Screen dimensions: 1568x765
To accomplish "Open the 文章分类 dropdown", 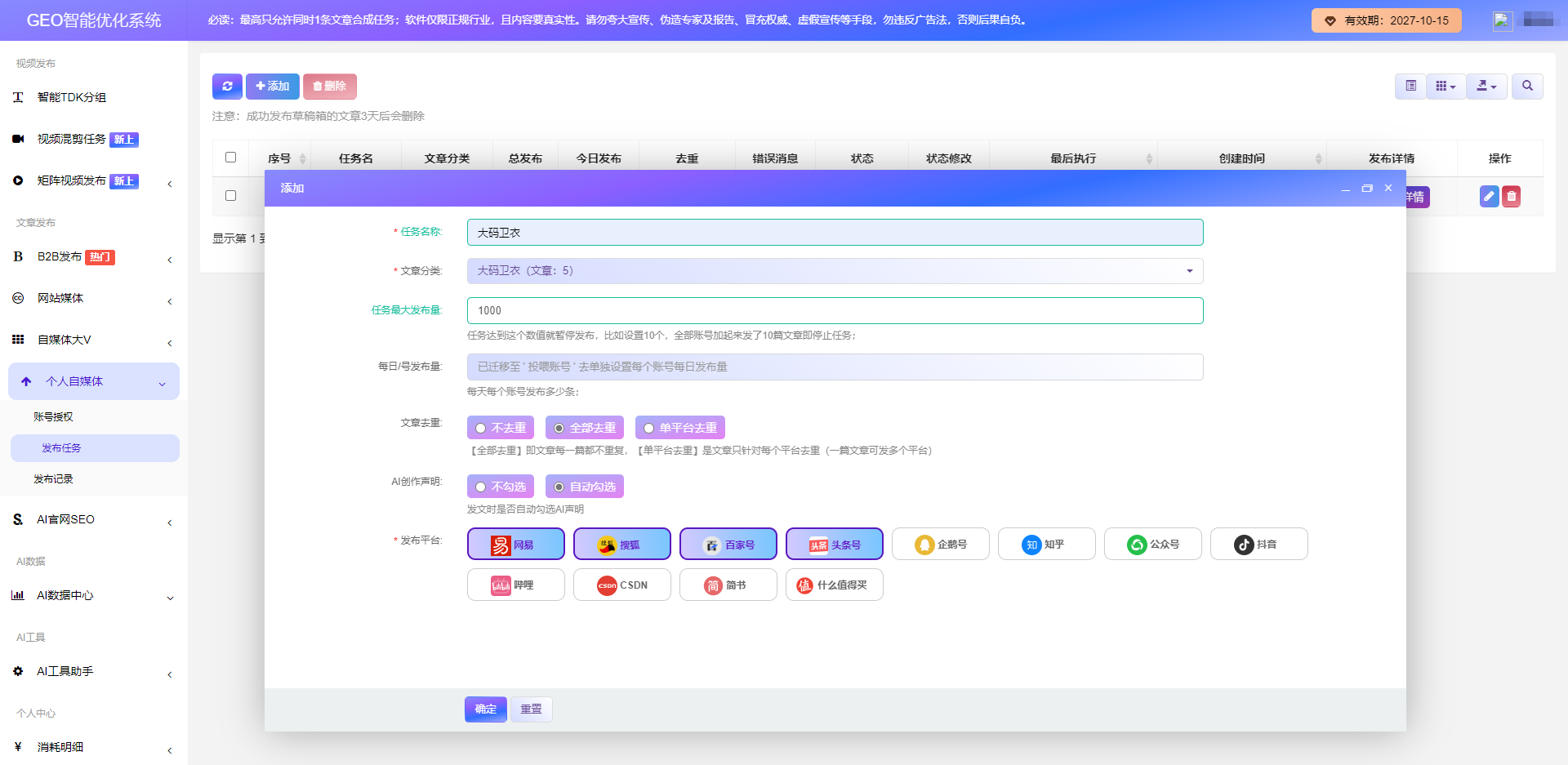I will click(835, 271).
